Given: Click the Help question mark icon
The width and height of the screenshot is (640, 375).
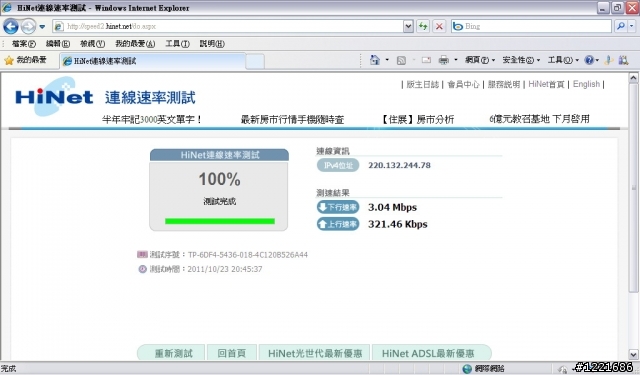Looking at the screenshot, I should [x=589, y=60].
